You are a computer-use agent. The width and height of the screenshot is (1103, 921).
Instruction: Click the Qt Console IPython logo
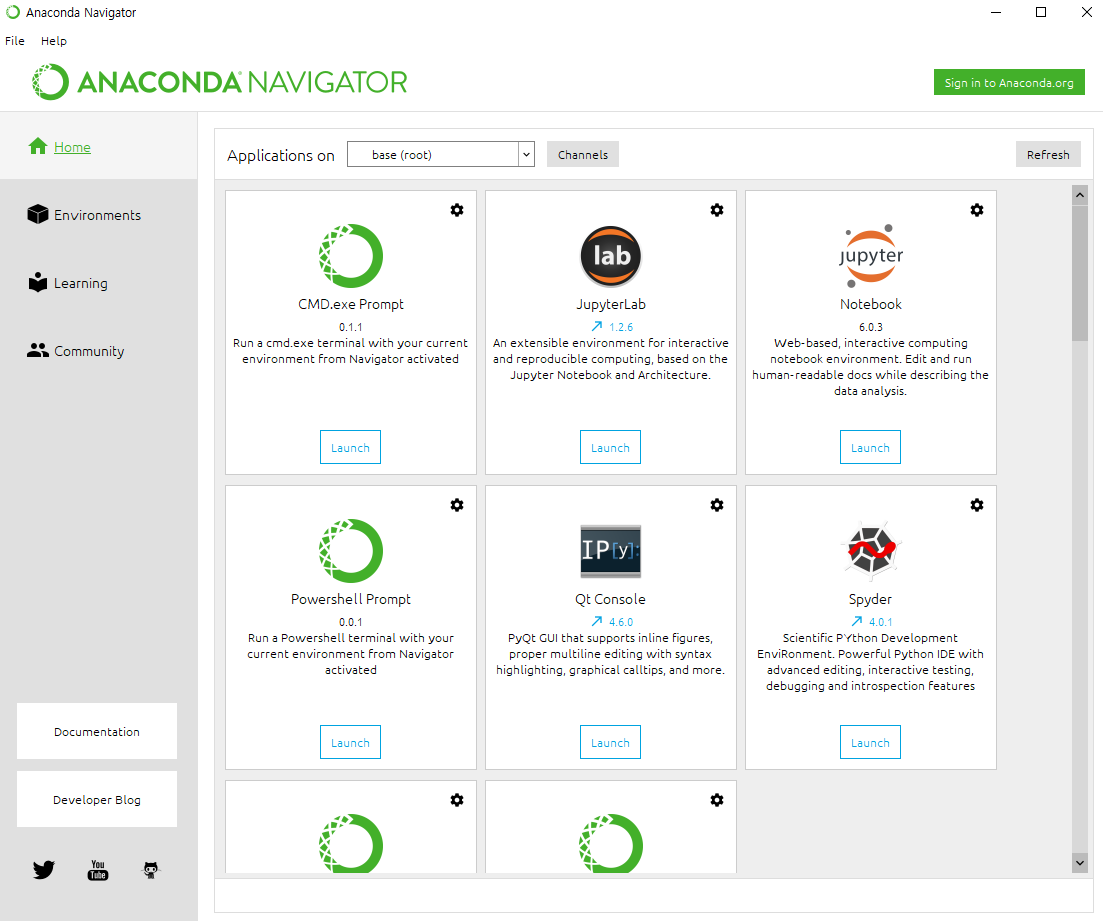(x=611, y=551)
